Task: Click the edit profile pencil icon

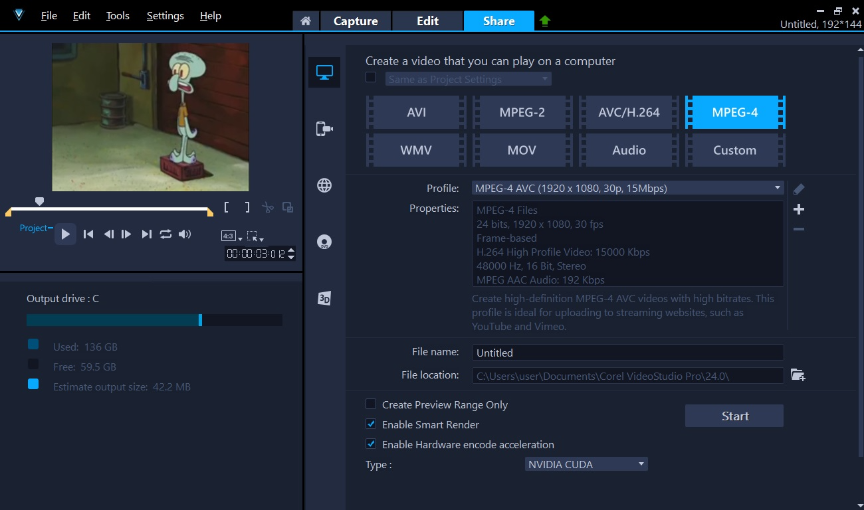Action: click(x=798, y=189)
